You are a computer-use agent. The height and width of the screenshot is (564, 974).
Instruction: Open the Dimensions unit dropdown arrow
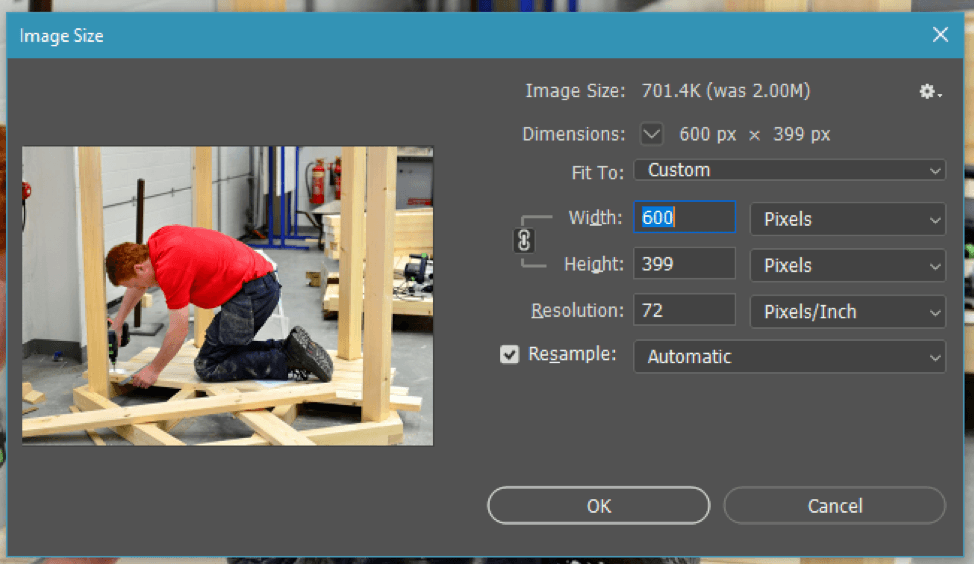click(x=652, y=134)
